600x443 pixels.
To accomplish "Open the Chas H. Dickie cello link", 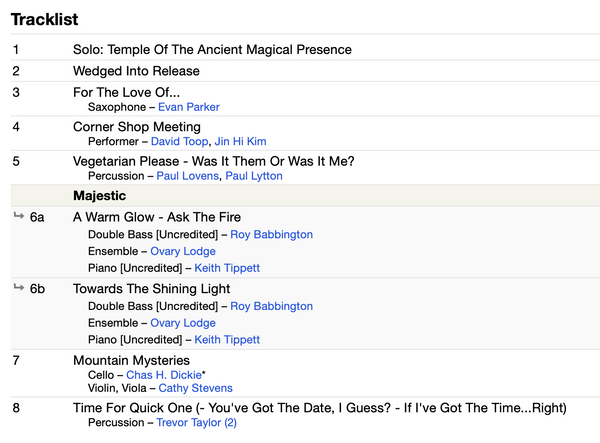I will point(164,375).
